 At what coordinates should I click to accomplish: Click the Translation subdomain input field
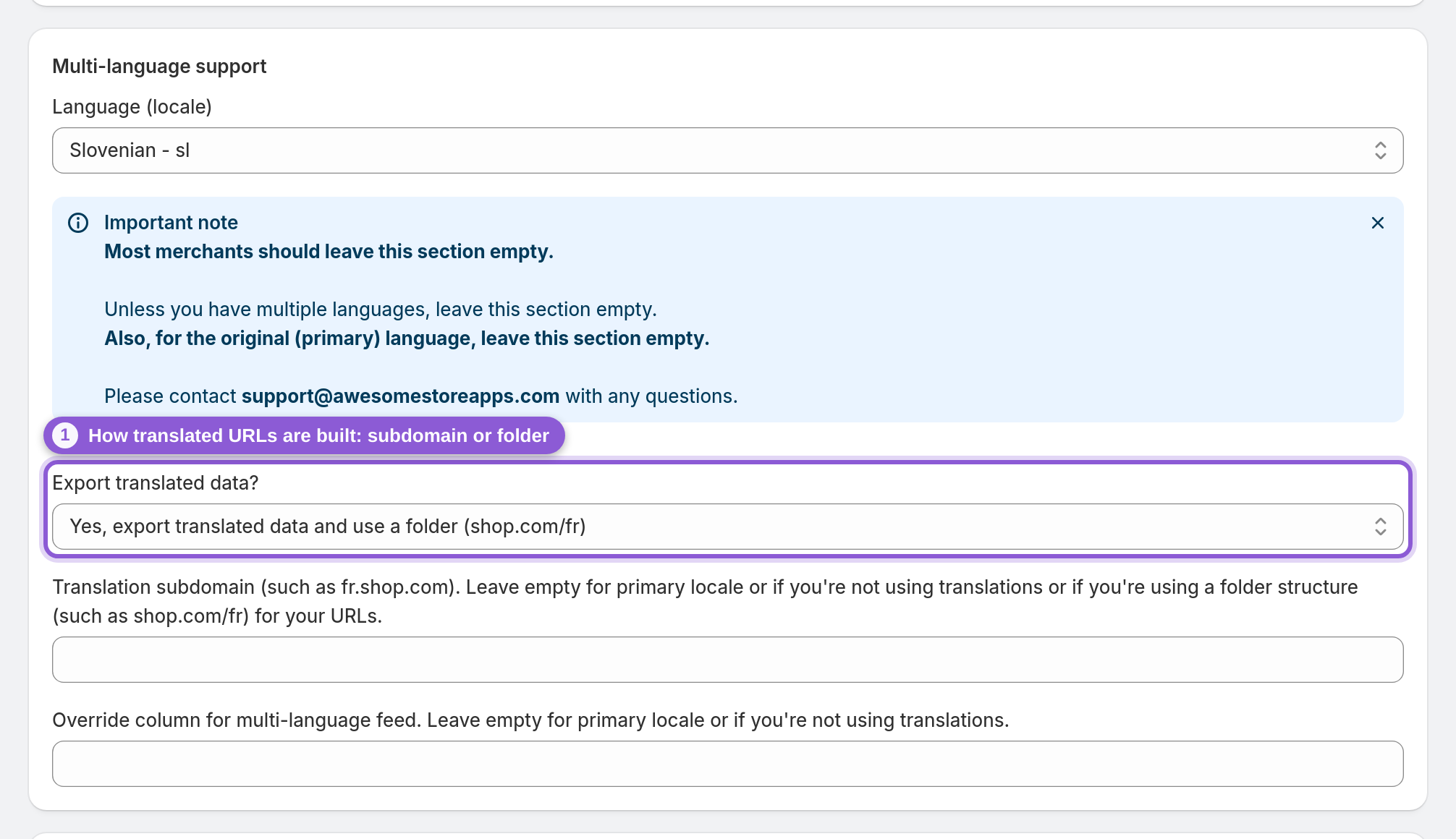727,660
